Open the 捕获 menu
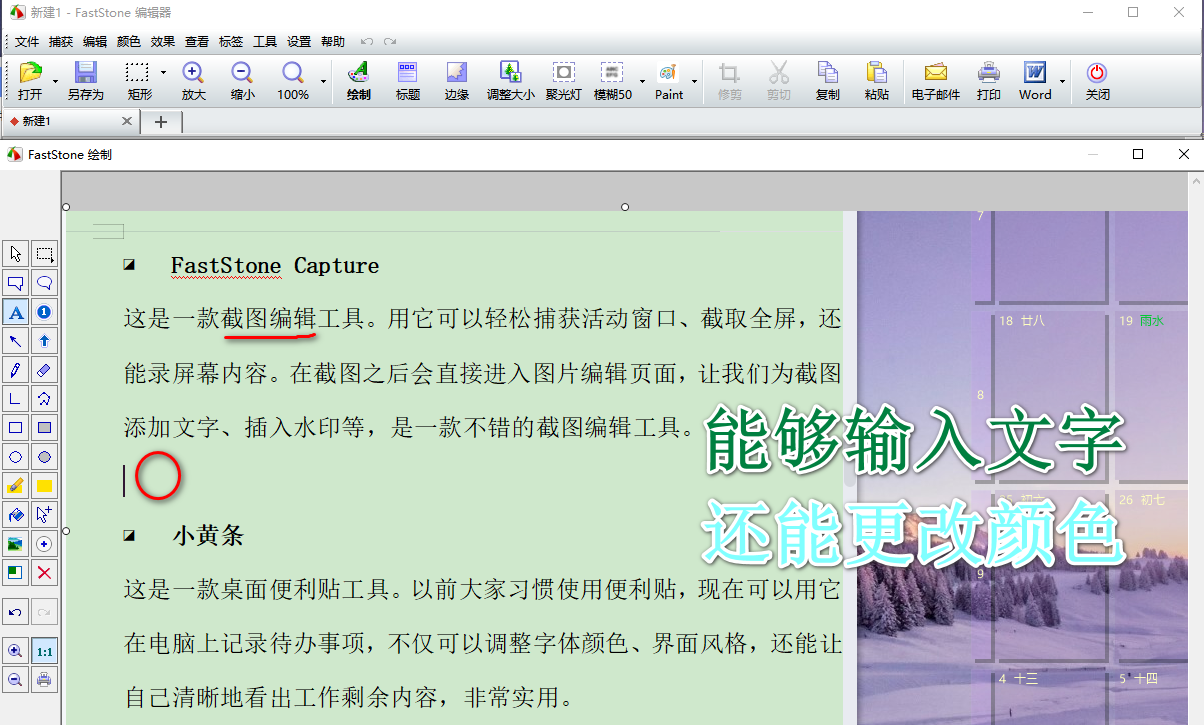Viewport: 1204px width, 725px height. (x=60, y=41)
